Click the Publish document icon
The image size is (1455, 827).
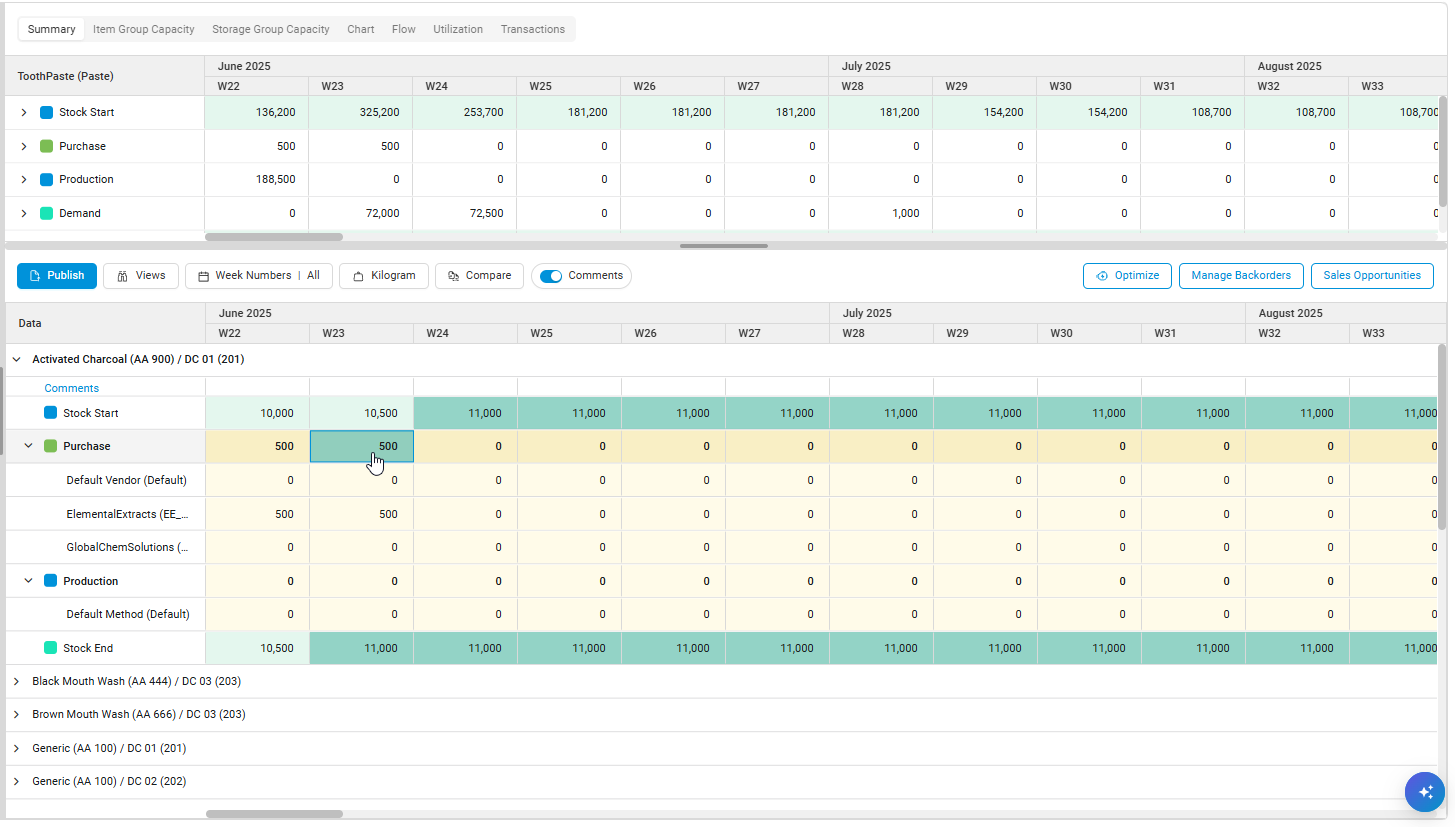tap(34, 276)
